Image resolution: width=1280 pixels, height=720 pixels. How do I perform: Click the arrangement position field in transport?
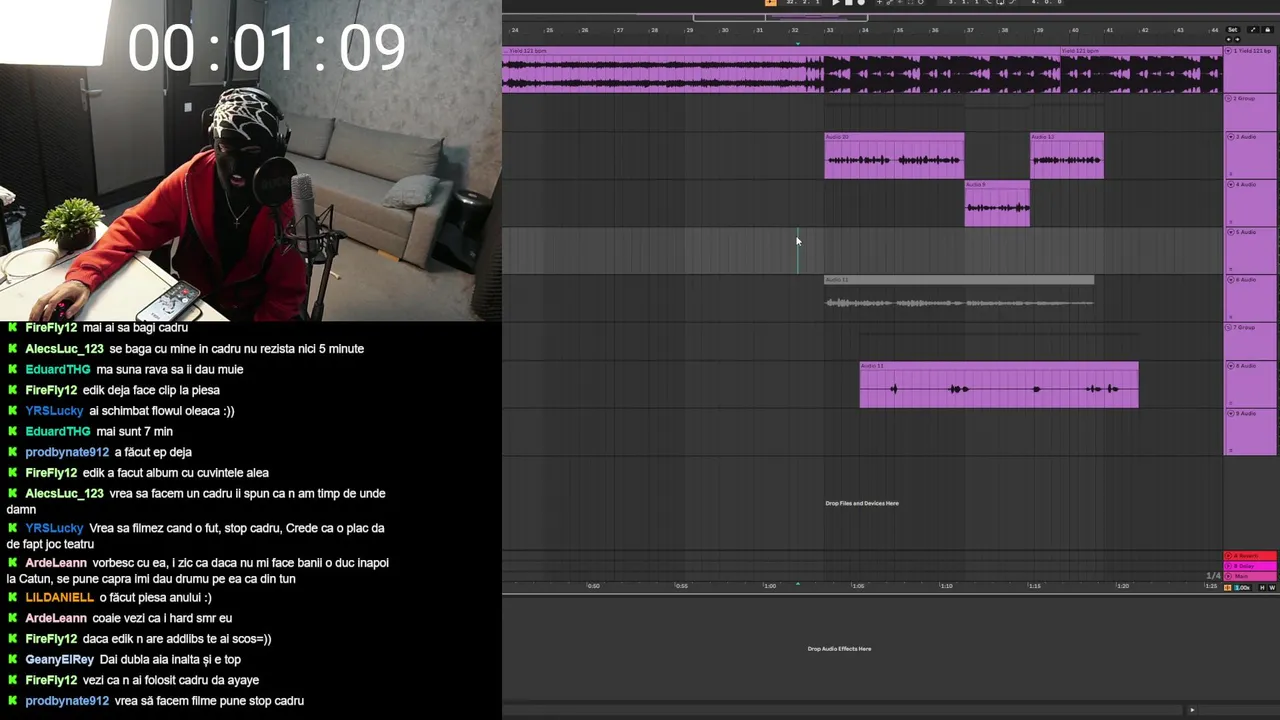[803, 2]
